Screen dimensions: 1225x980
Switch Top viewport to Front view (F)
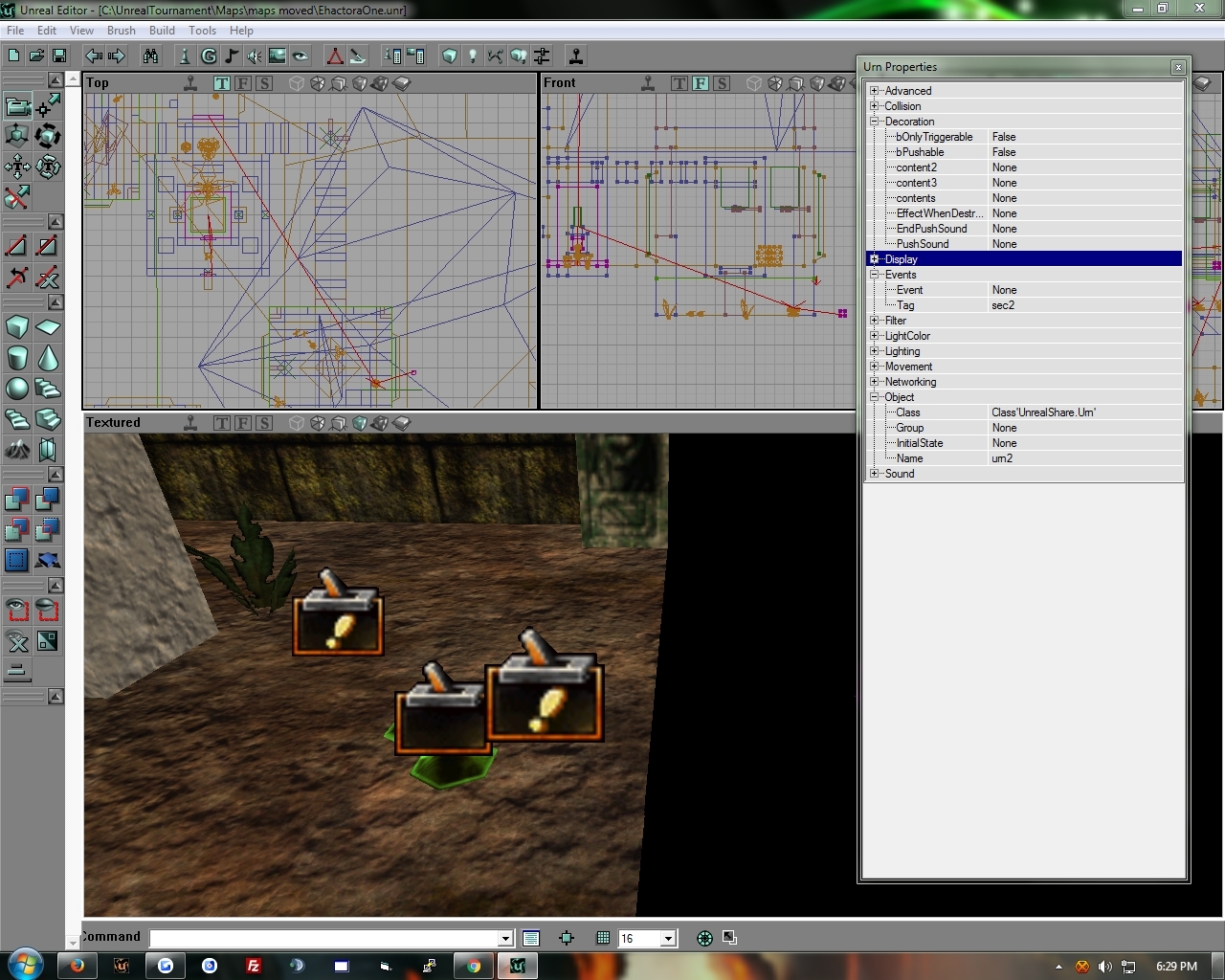(x=243, y=83)
